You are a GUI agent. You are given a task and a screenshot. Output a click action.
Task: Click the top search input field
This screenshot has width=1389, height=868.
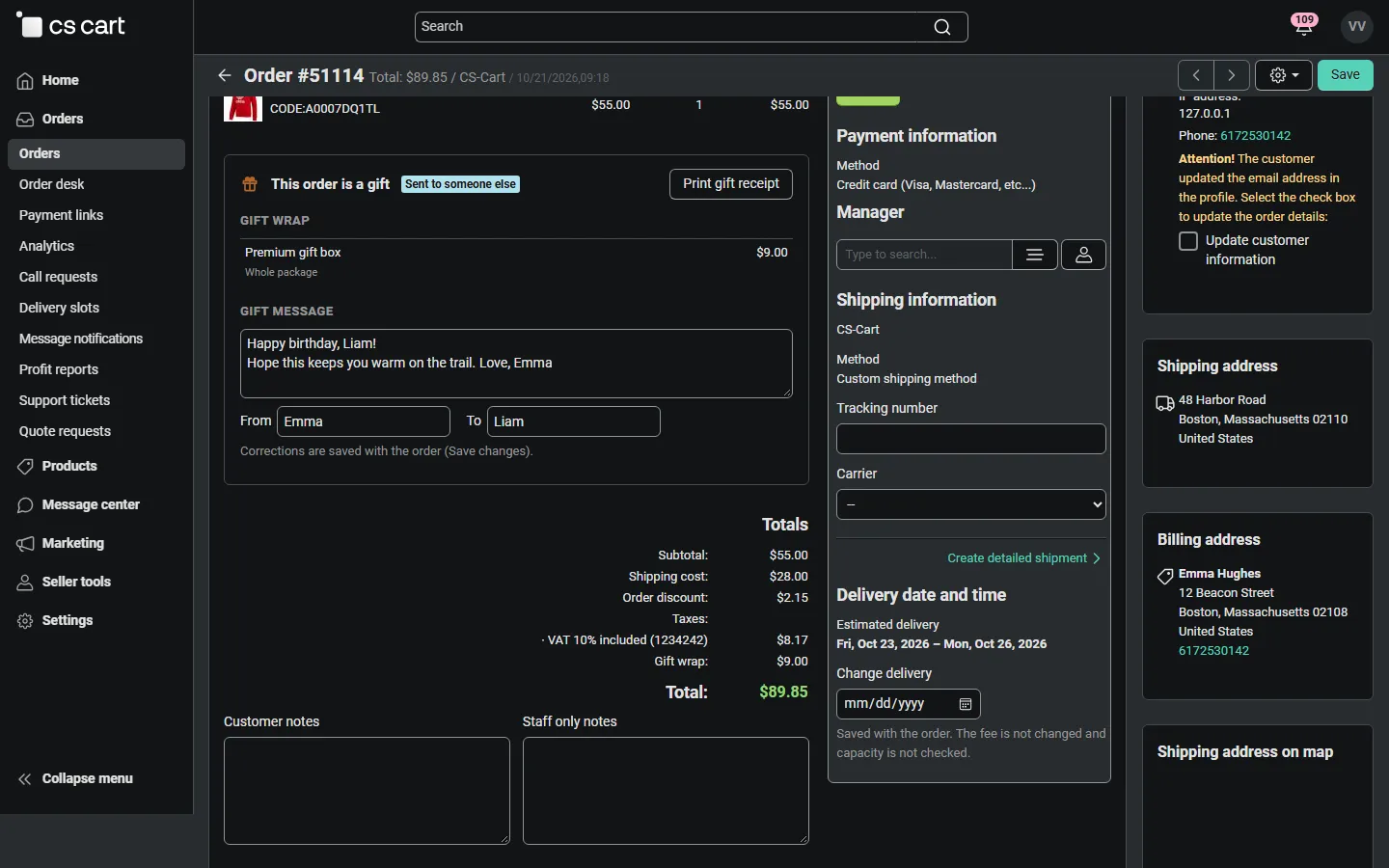click(x=691, y=27)
